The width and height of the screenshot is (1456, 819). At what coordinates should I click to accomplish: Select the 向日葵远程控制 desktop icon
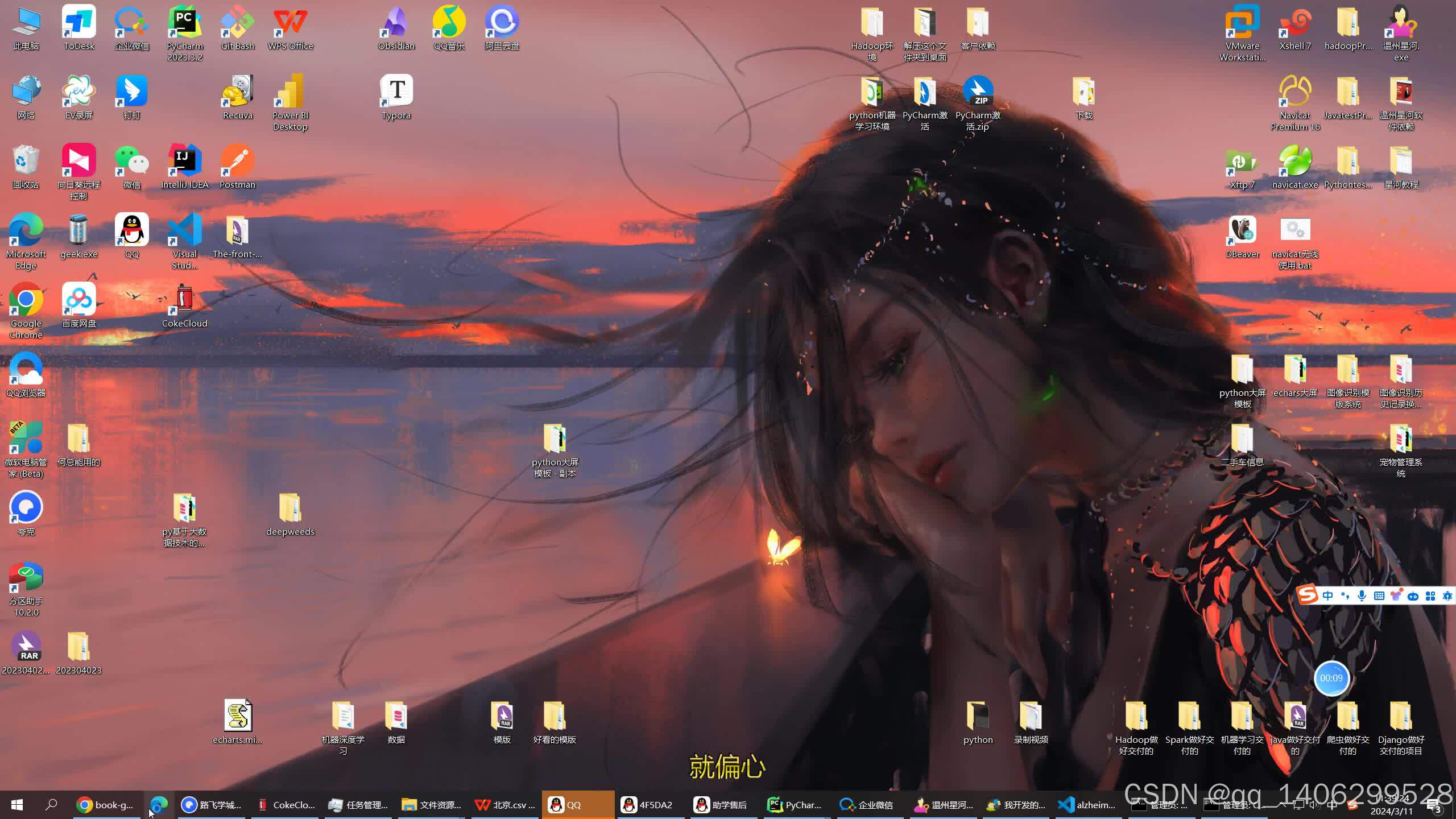point(79,173)
